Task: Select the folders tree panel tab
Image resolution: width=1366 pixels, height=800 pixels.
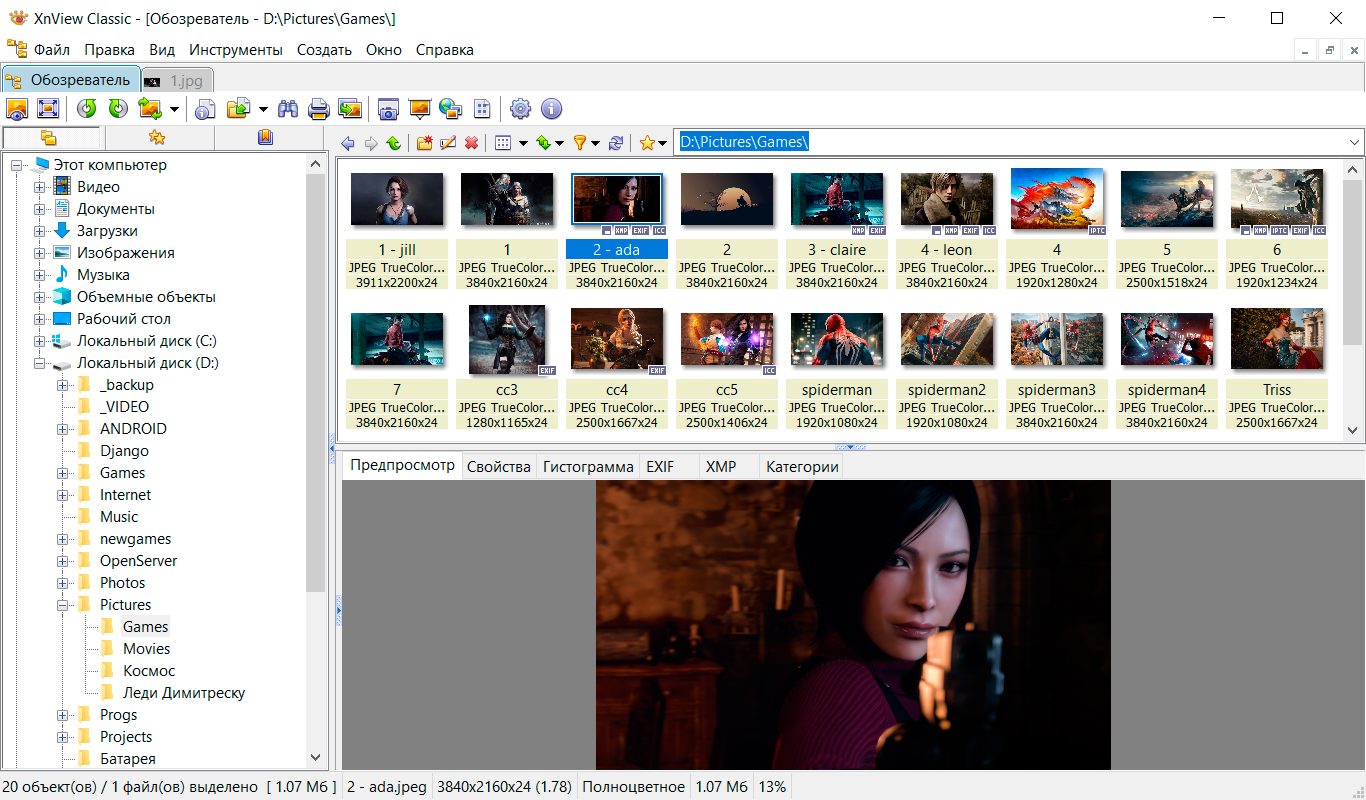Action: tap(50, 138)
